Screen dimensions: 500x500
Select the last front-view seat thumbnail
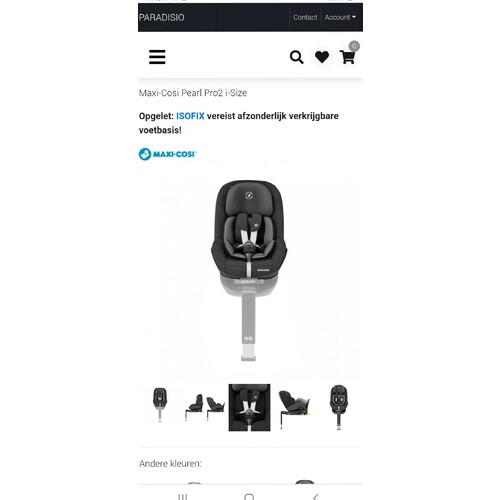(x=339, y=407)
